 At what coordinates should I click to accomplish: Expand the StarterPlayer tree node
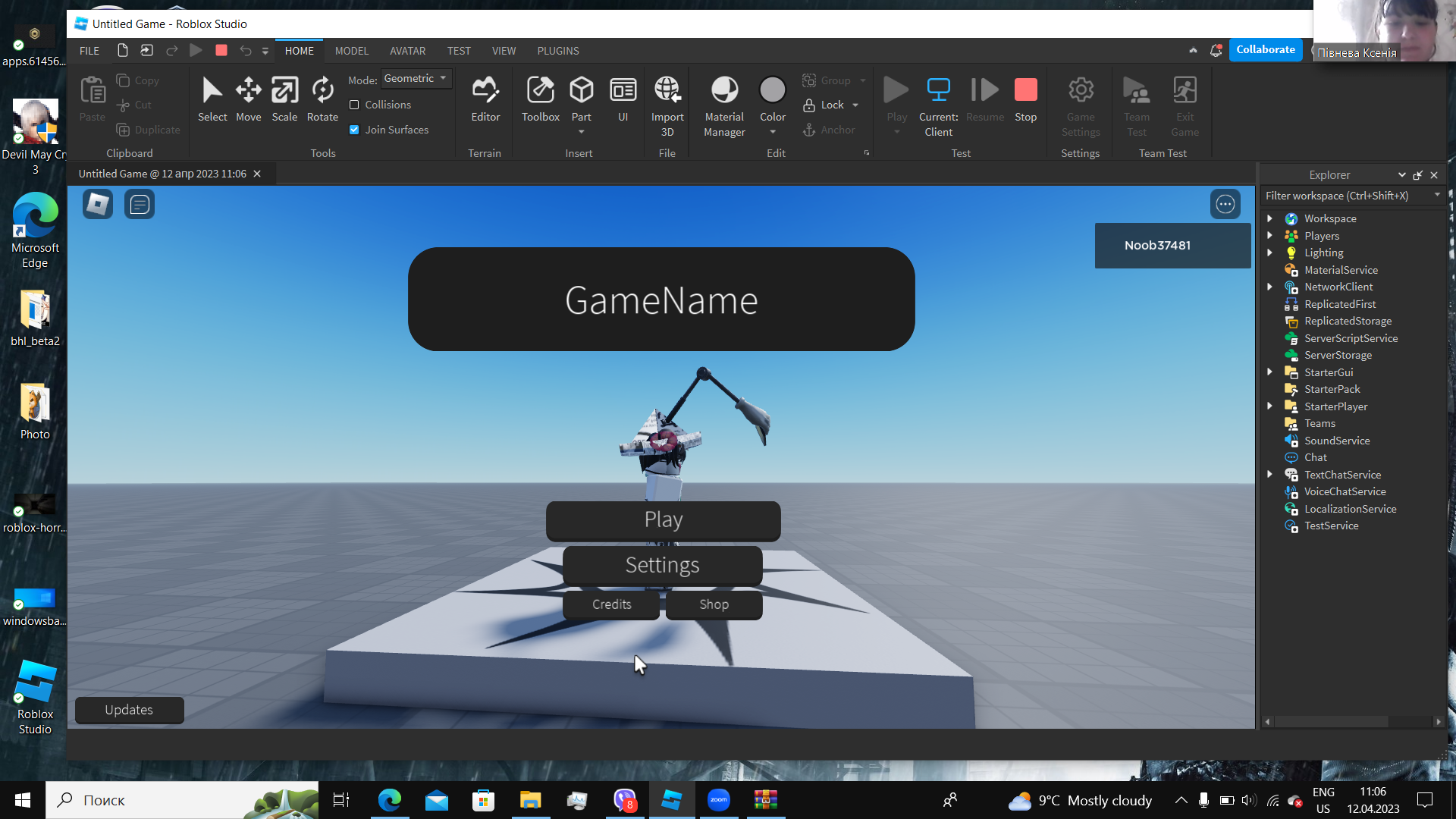1269,406
